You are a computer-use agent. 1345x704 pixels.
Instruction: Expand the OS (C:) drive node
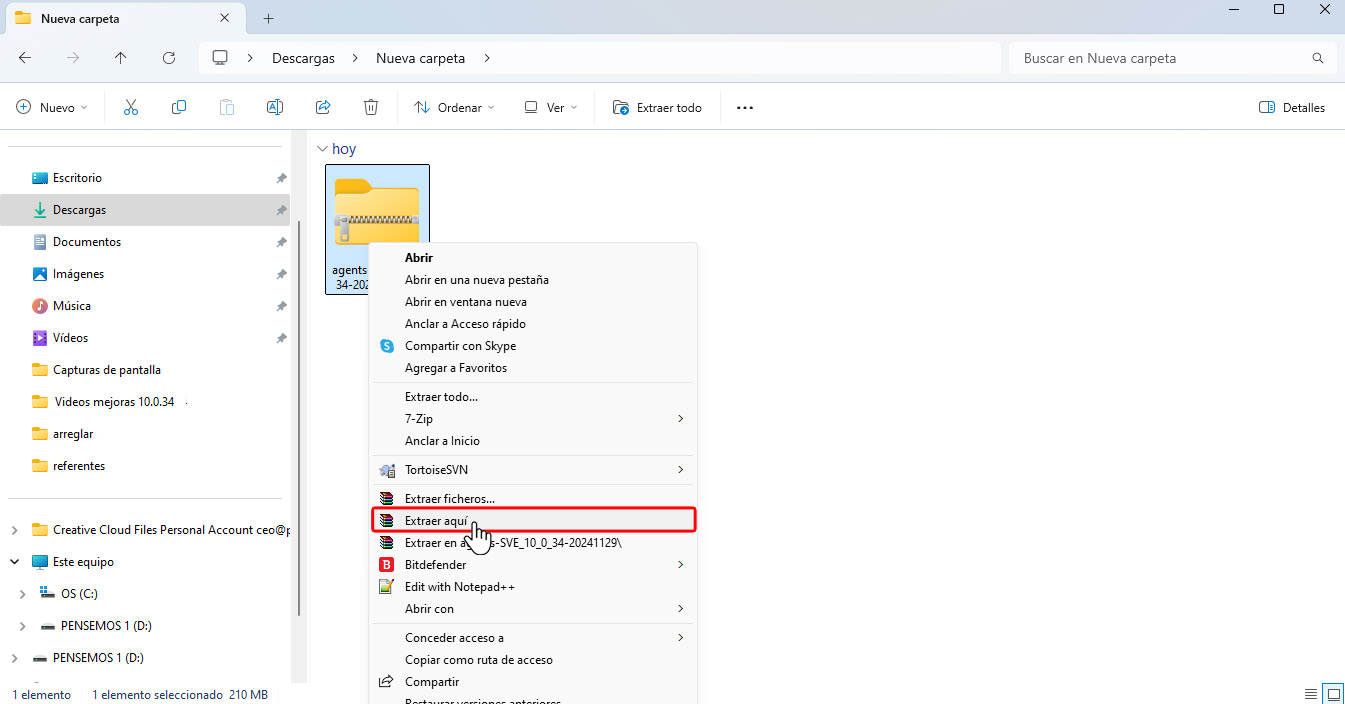click(23, 594)
